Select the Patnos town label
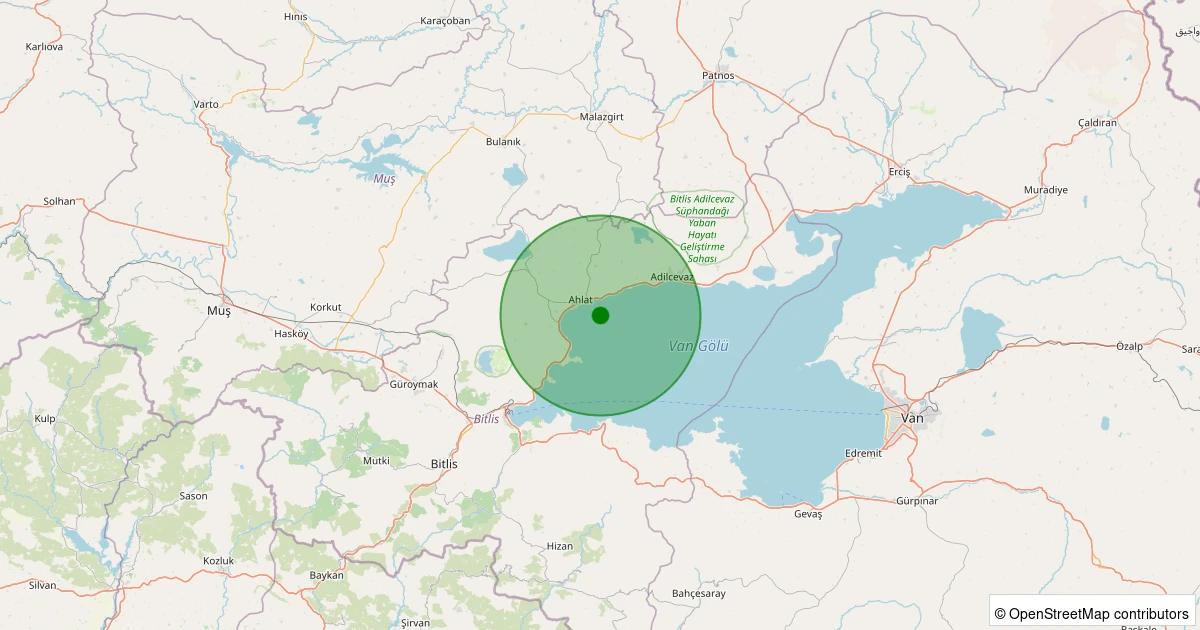Screen dimensions: 1200x630 [x=718, y=76]
